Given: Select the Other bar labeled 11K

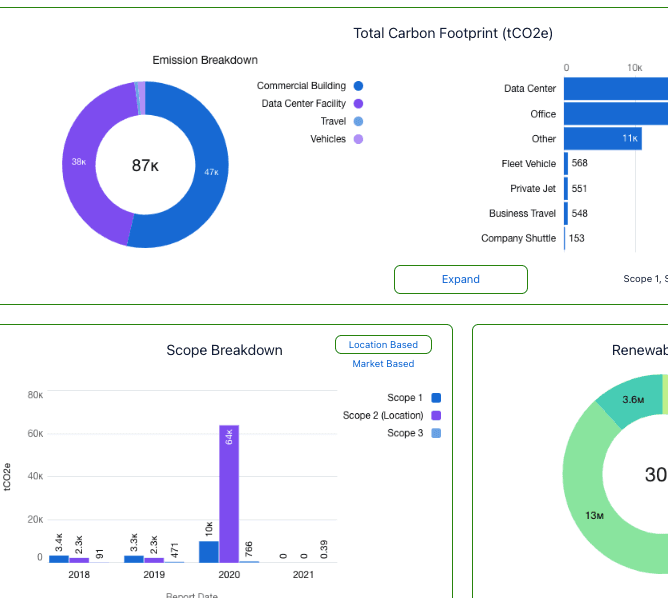Looking at the screenshot, I should (603, 138).
